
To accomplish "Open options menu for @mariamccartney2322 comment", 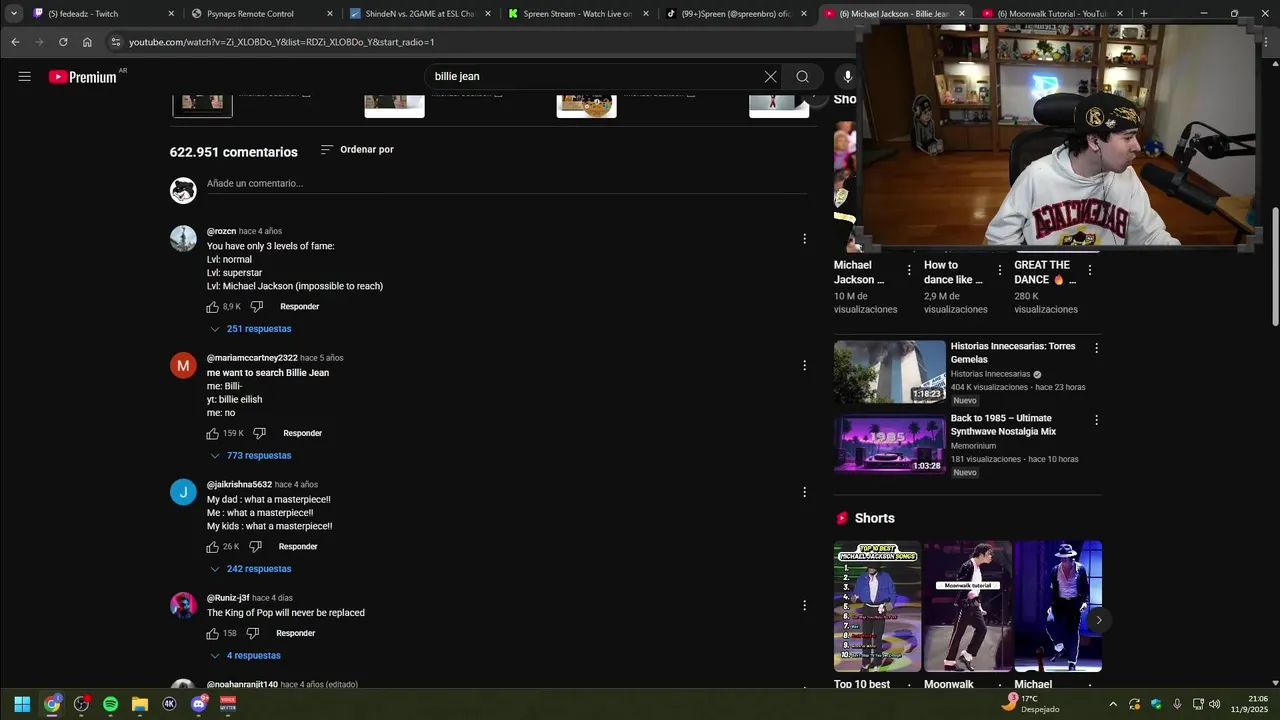I will coord(804,366).
